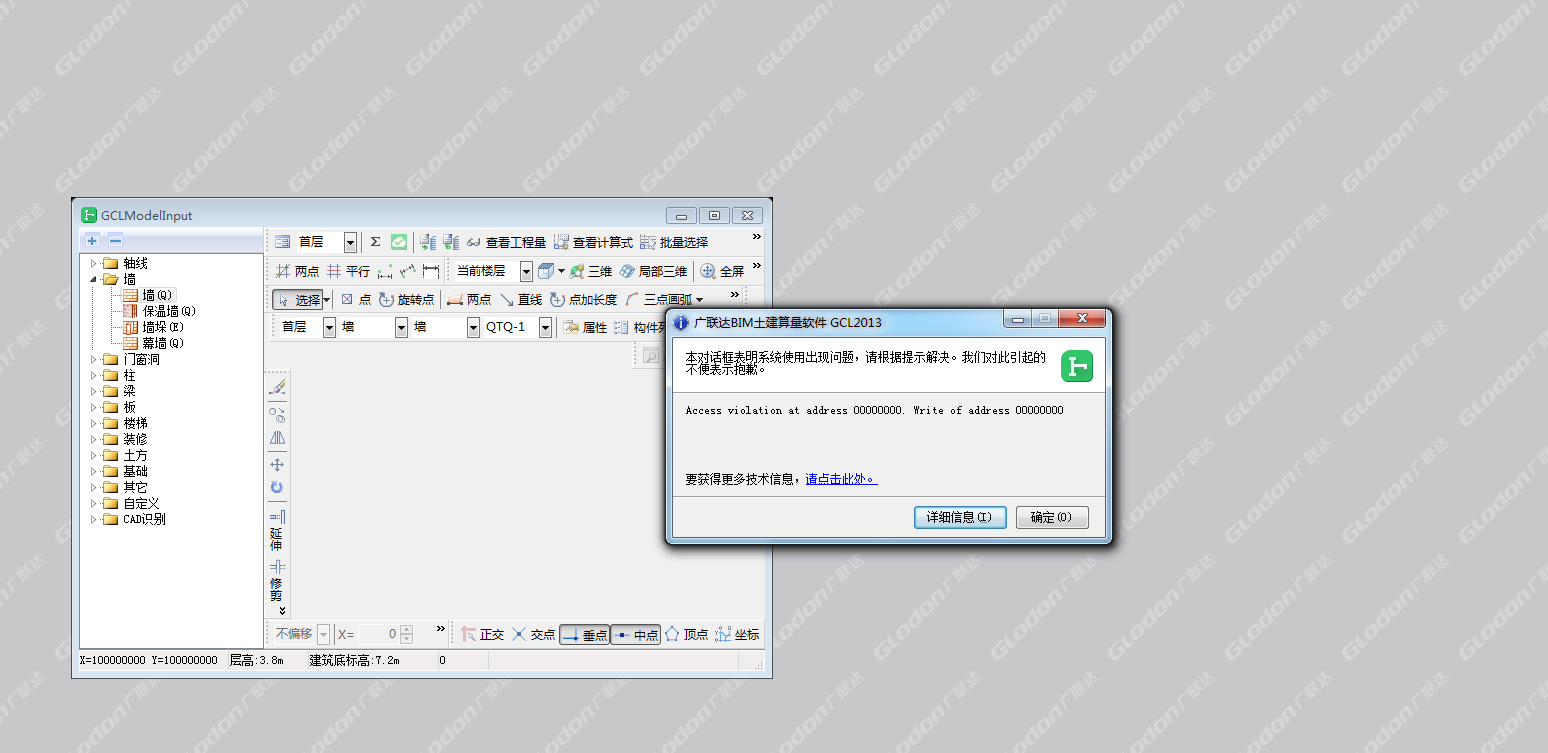Click 详细信息(I) button in error dialog

960,517
